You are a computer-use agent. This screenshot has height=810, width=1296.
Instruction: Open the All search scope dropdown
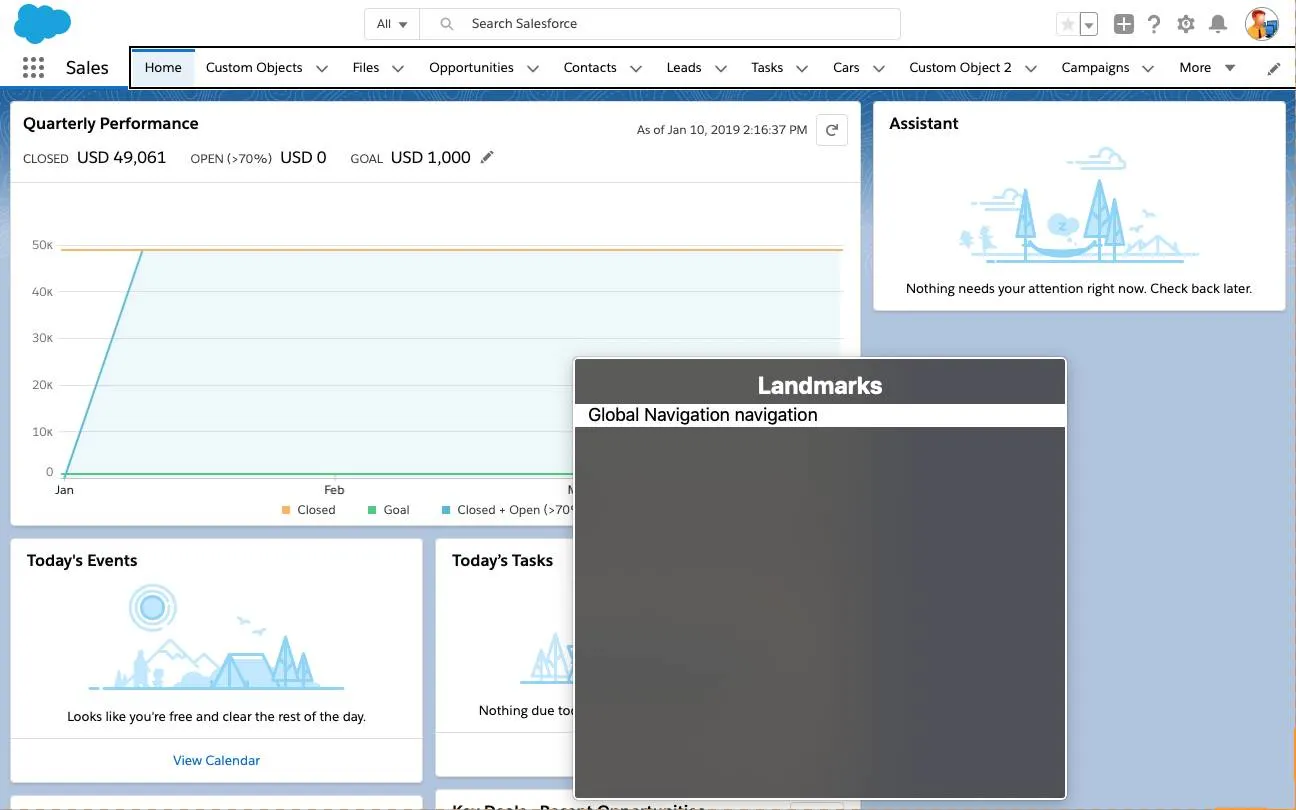(x=392, y=24)
